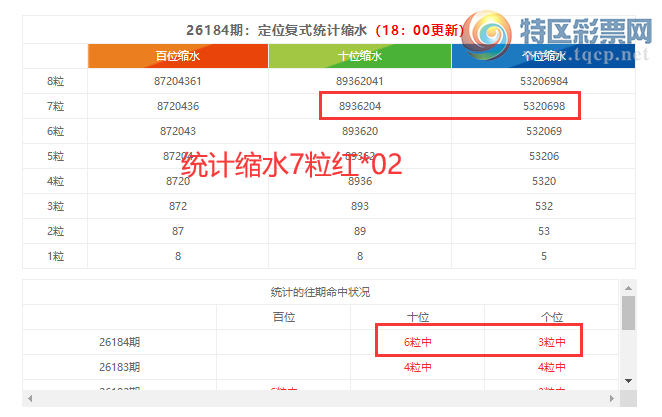The image size is (662, 417).
Task: Click the red 3粒中 result for 26184期
Action: (551, 342)
